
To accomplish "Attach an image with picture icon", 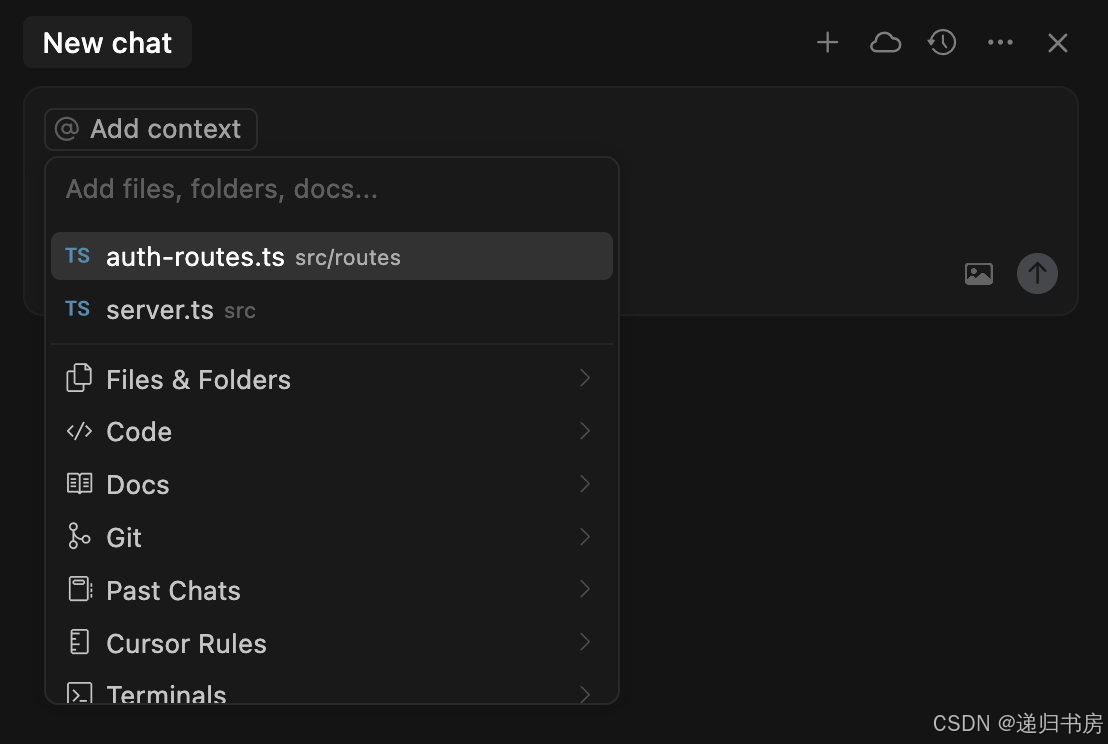I will tap(979, 274).
